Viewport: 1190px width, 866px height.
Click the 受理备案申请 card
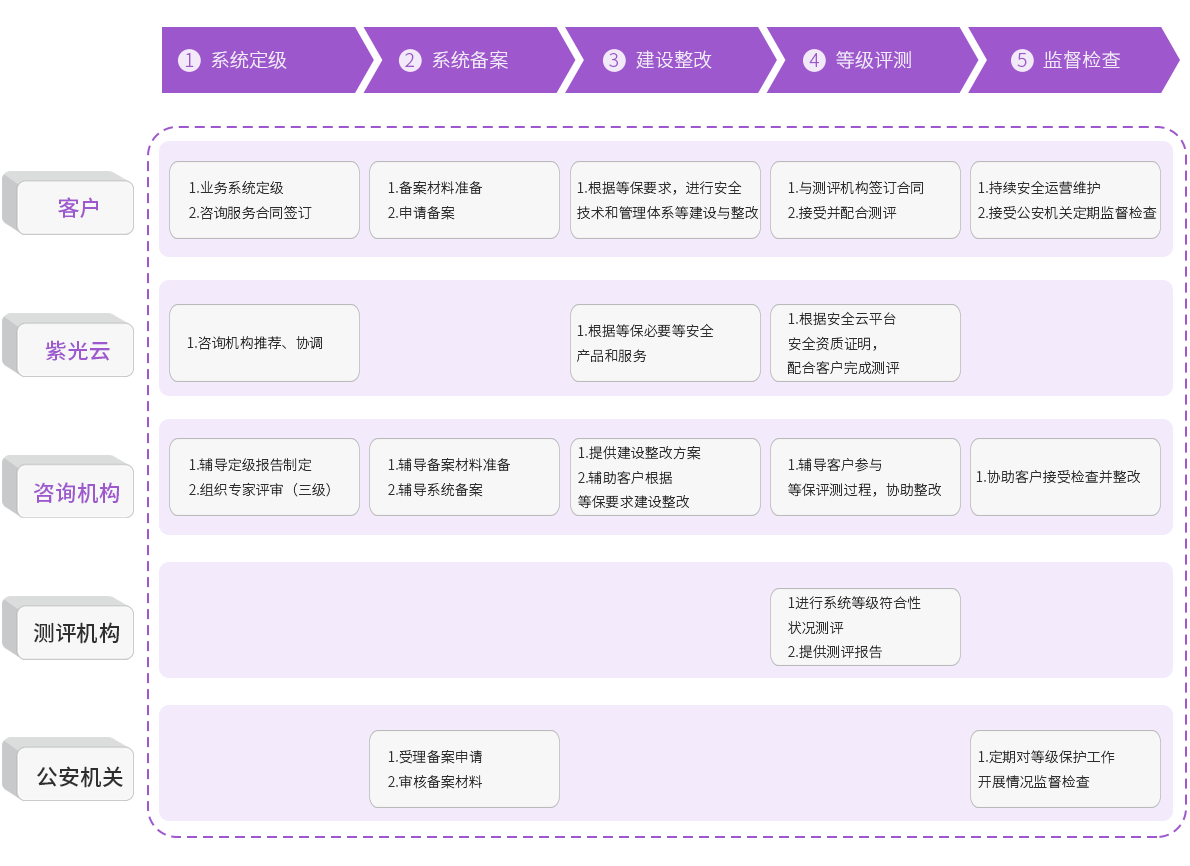[464, 769]
